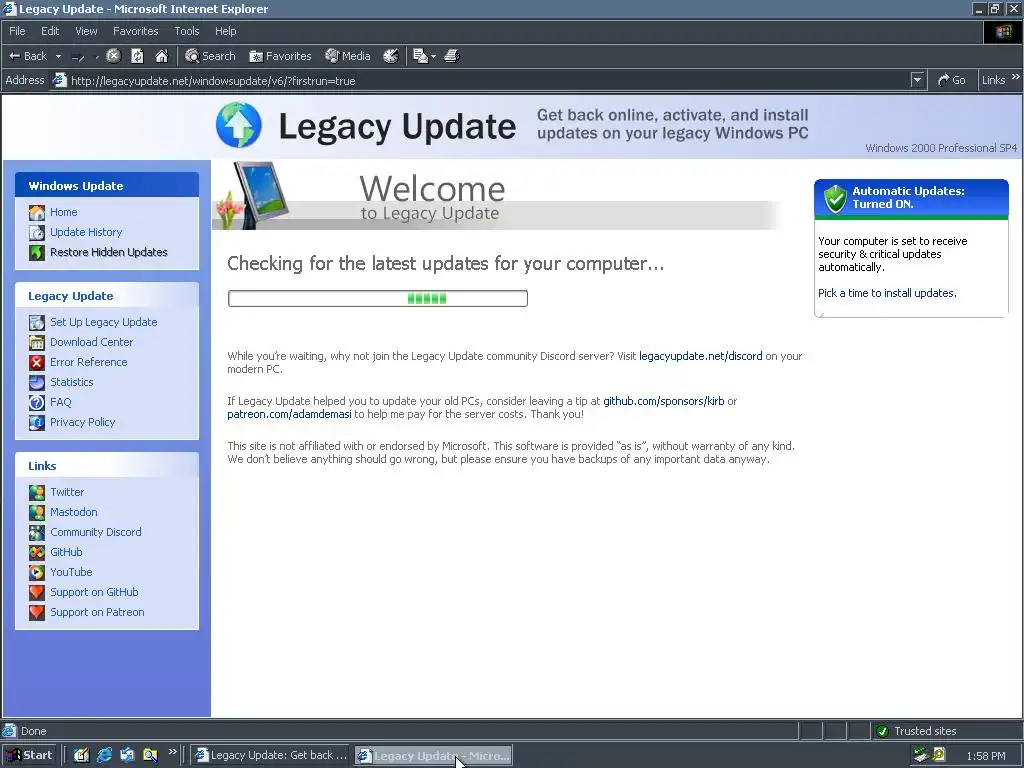Click the Legacy Update globe logo
Image resolution: width=1024 pixels, height=768 pixels.
(x=238, y=124)
